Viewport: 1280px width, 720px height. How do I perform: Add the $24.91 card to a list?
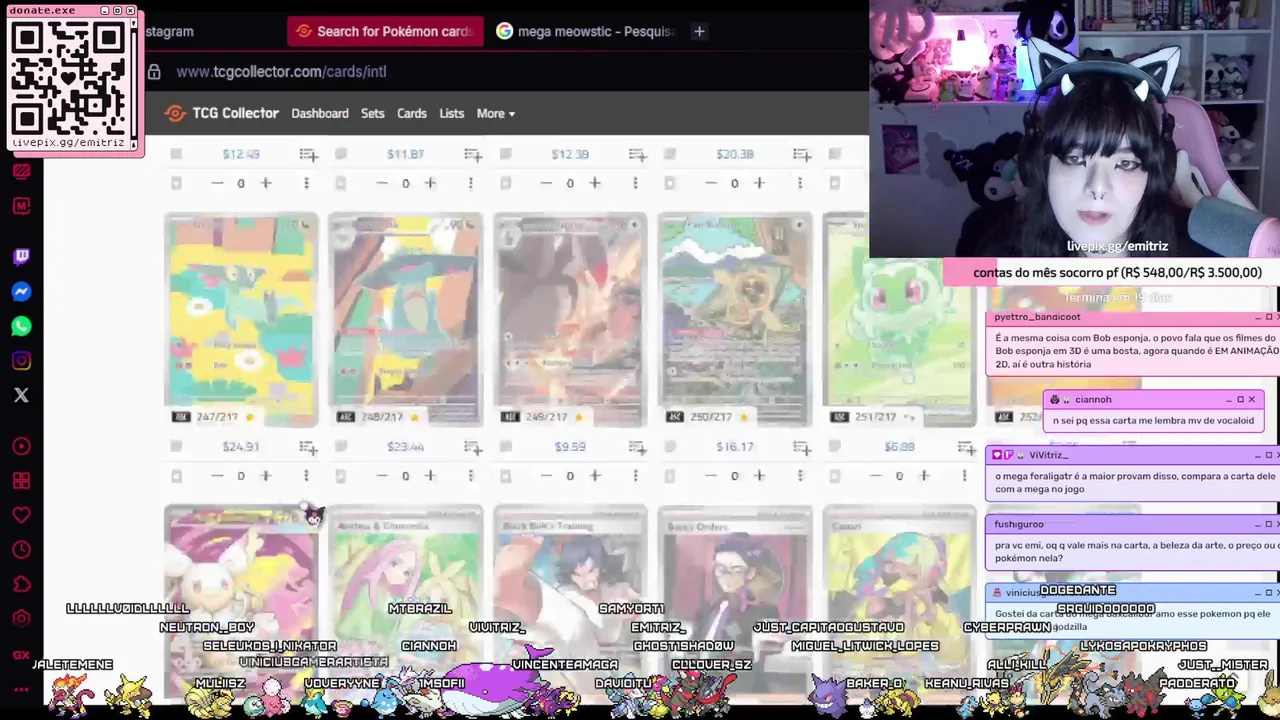point(308,447)
